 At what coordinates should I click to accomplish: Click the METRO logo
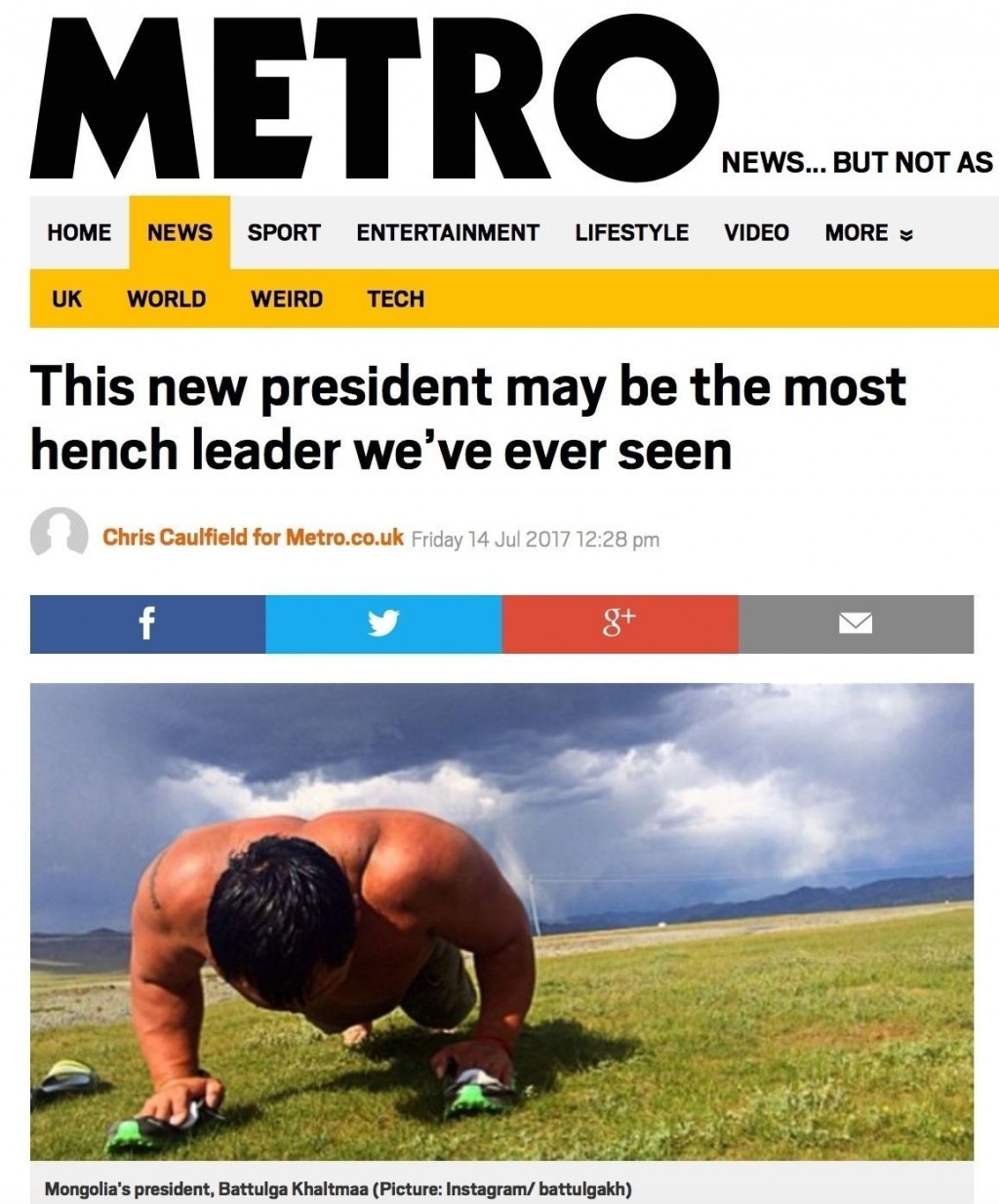coord(375,98)
